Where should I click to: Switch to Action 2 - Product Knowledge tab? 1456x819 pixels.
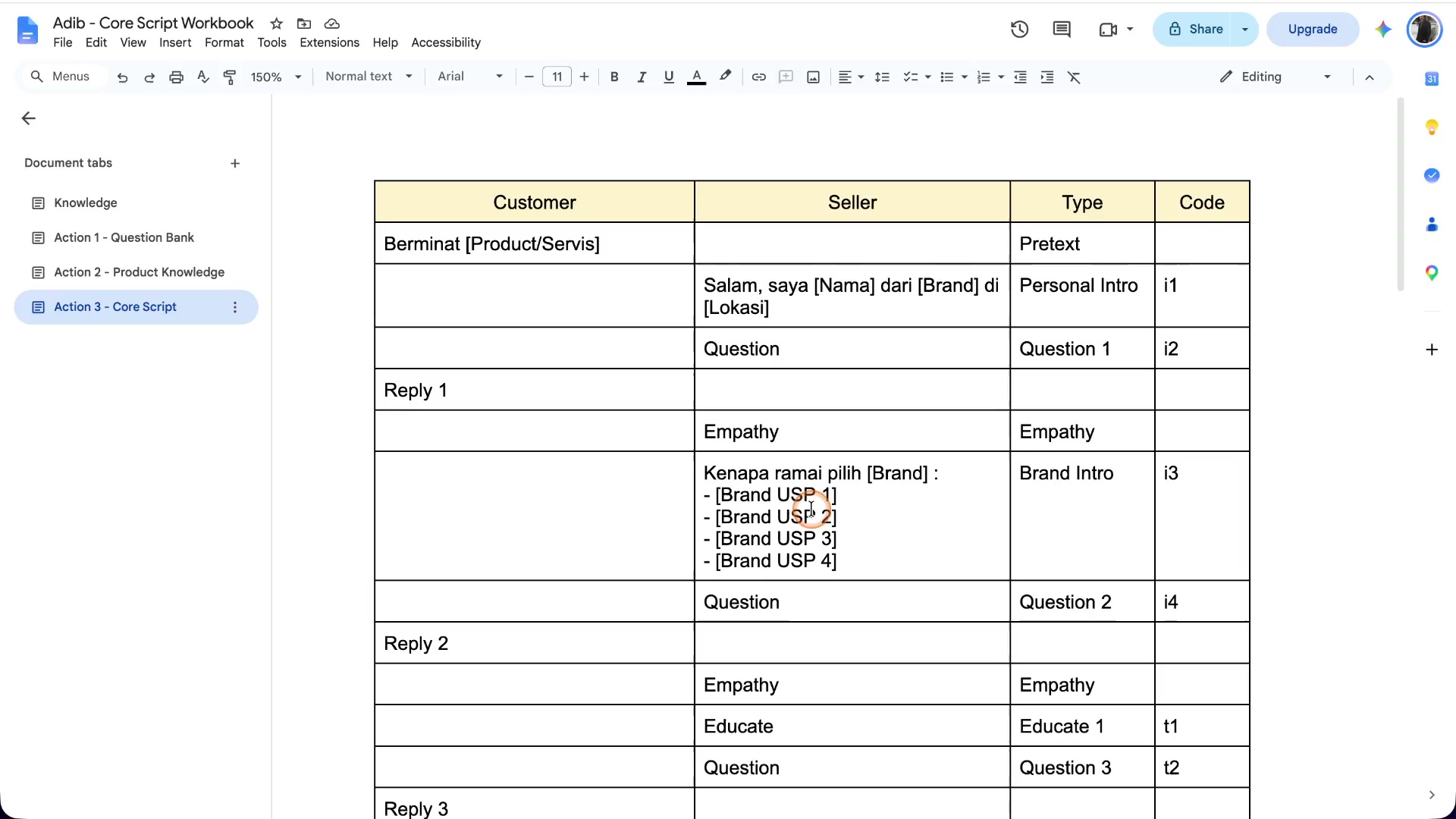pos(139,272)
